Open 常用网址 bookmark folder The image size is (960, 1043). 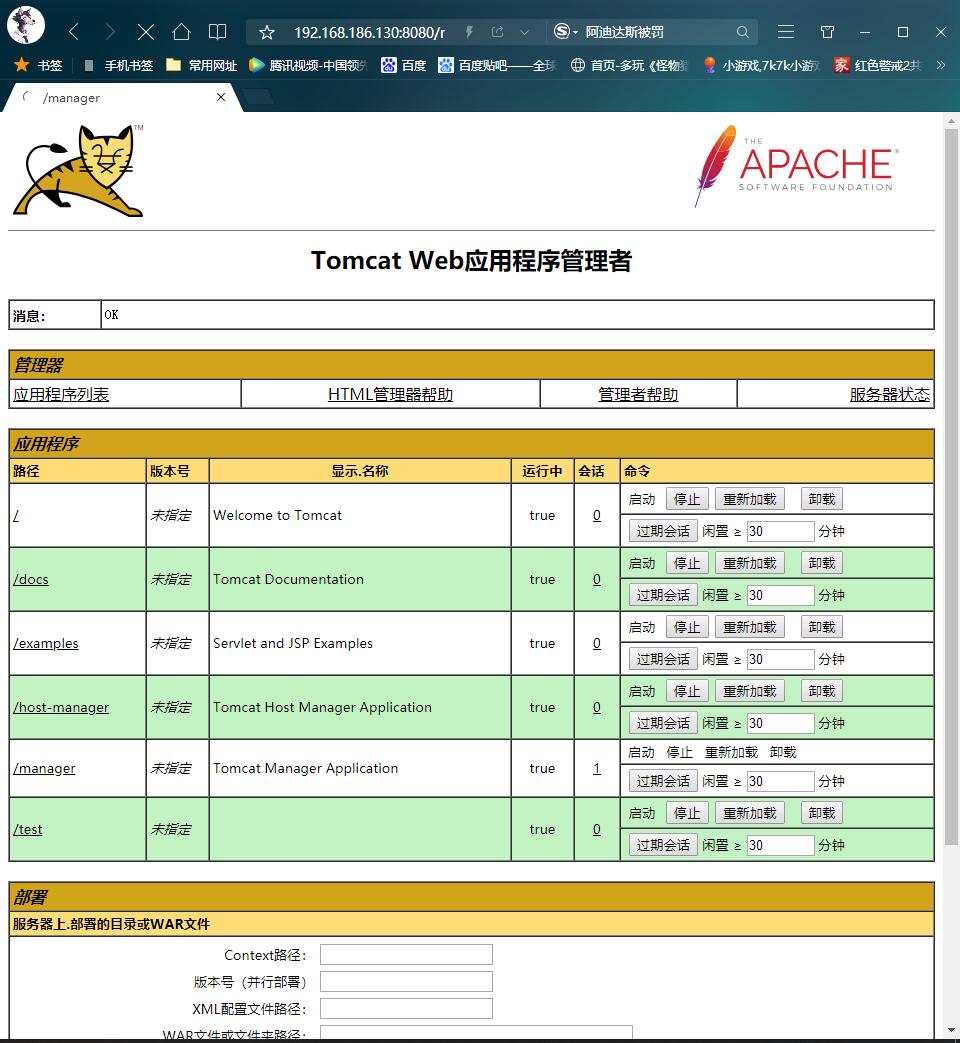(202, 65)
